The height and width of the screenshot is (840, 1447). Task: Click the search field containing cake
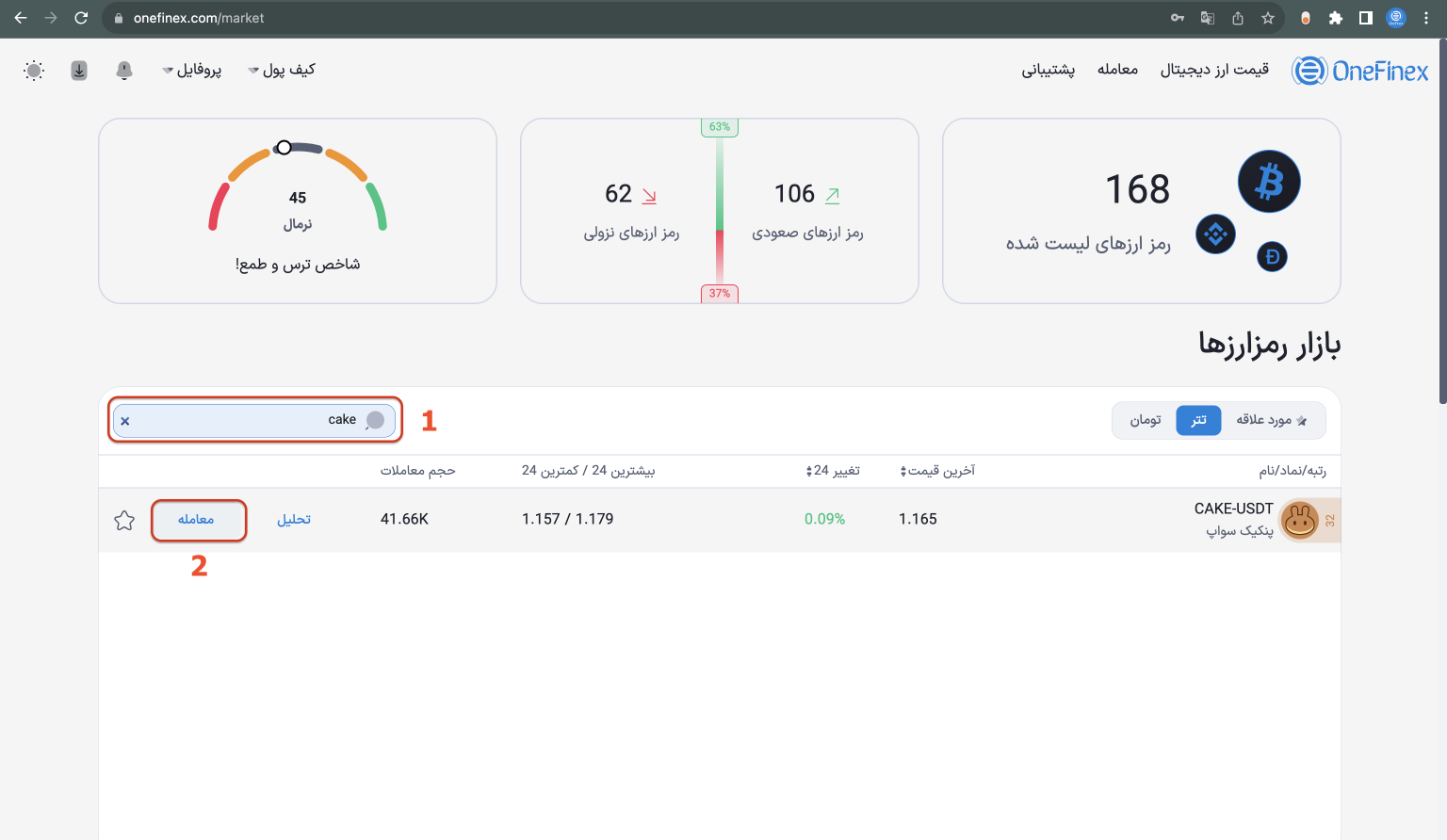click(x=245, y=420)
